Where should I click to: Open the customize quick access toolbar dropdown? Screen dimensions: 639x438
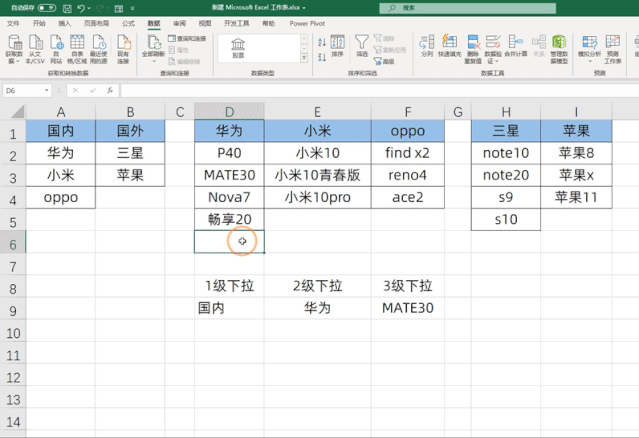pyautogui.click(x=132, y=8)
